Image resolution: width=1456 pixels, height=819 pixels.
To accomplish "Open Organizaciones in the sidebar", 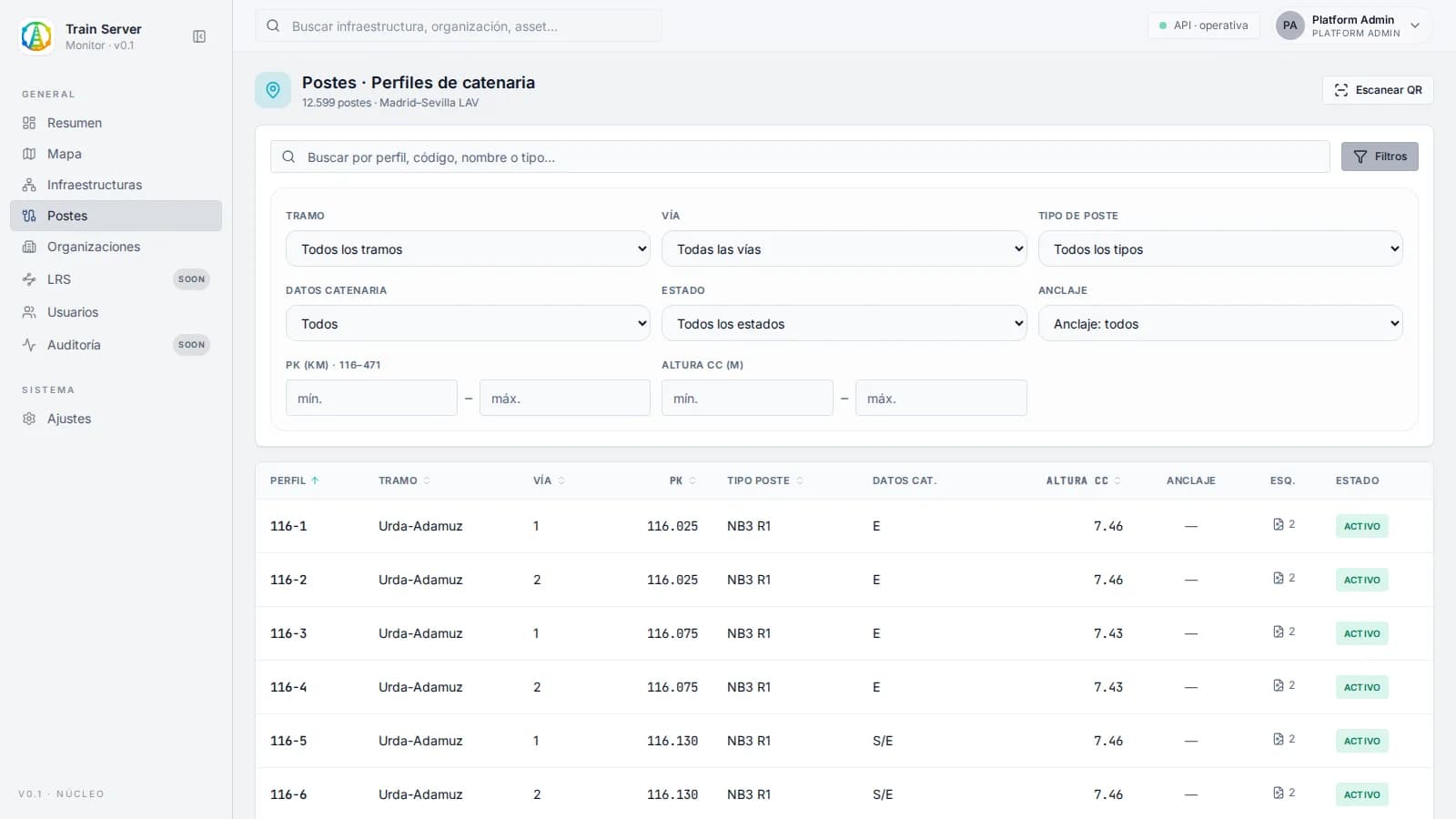I will (116, 247).
